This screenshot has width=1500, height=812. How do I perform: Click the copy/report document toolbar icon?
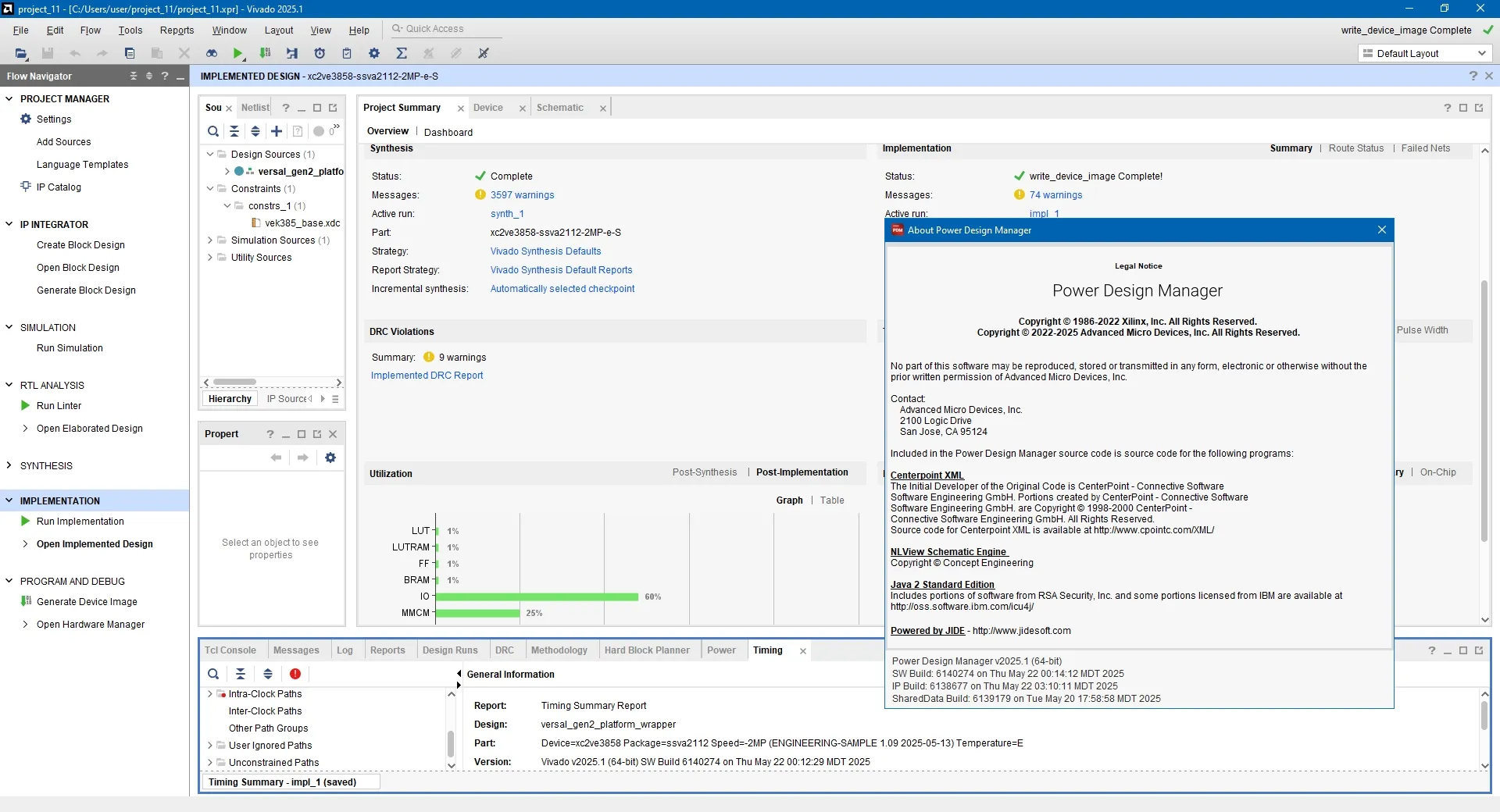[130, 53]
